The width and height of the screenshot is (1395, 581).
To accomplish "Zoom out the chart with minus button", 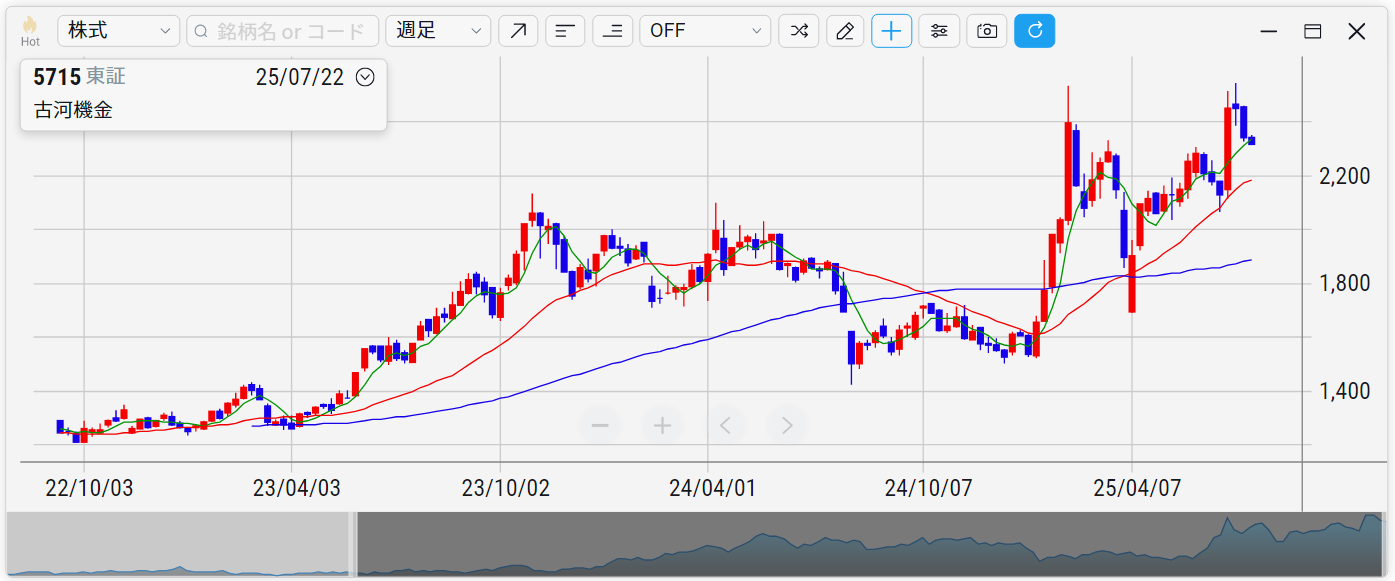I will tap(600, 426).
